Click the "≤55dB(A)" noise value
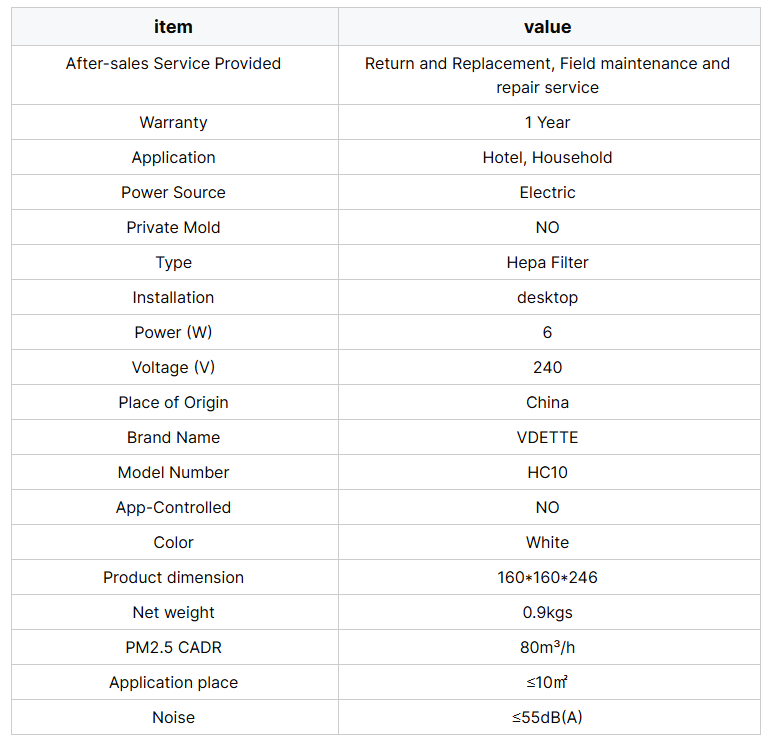This screenshot has height=745, width=765. coord(547,717)
